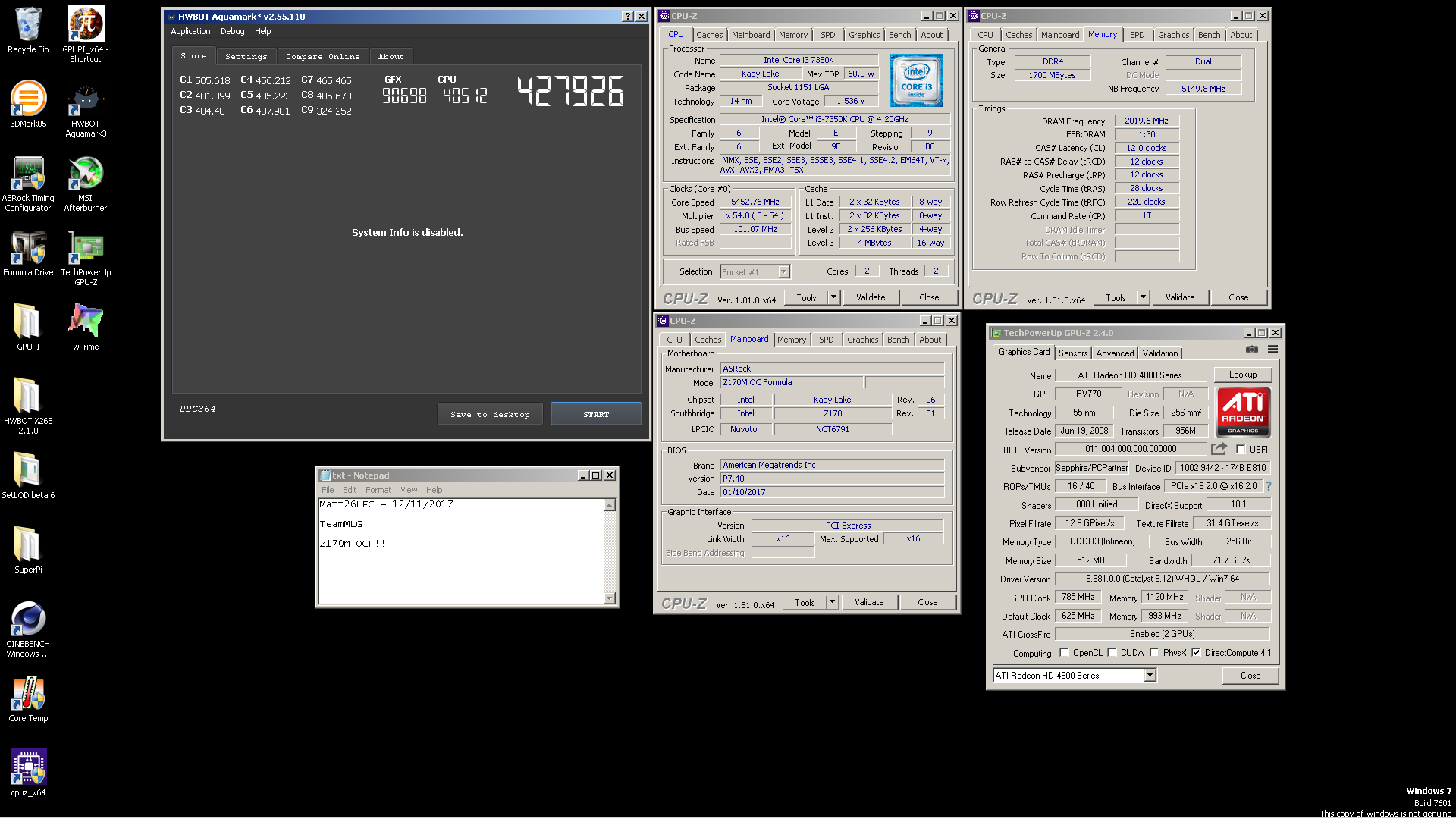1456x819 pixels.
Task: Click GPU-Z BIOS export share icon
Action: pos(1219,449)
